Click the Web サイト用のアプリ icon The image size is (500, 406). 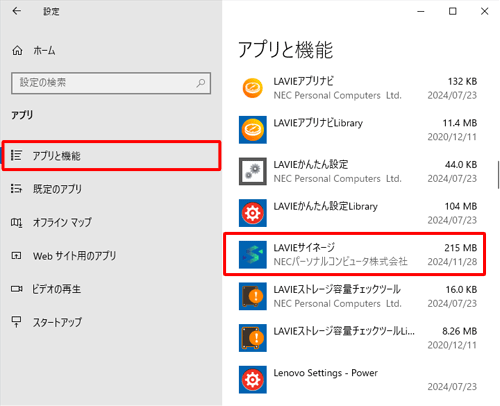point(16,256)
